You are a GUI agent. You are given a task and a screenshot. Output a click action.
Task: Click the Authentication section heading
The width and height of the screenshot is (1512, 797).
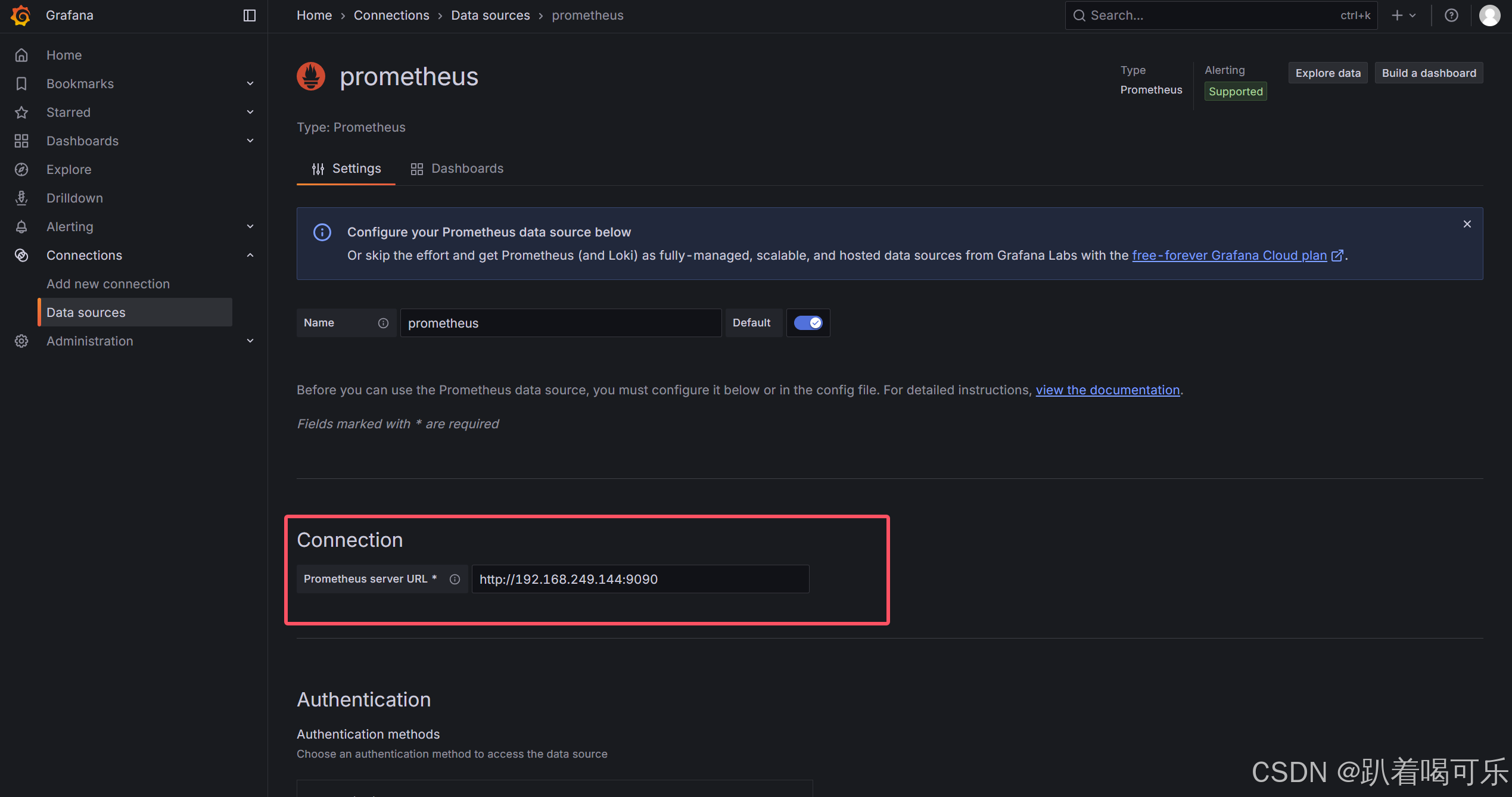point(363,699)
